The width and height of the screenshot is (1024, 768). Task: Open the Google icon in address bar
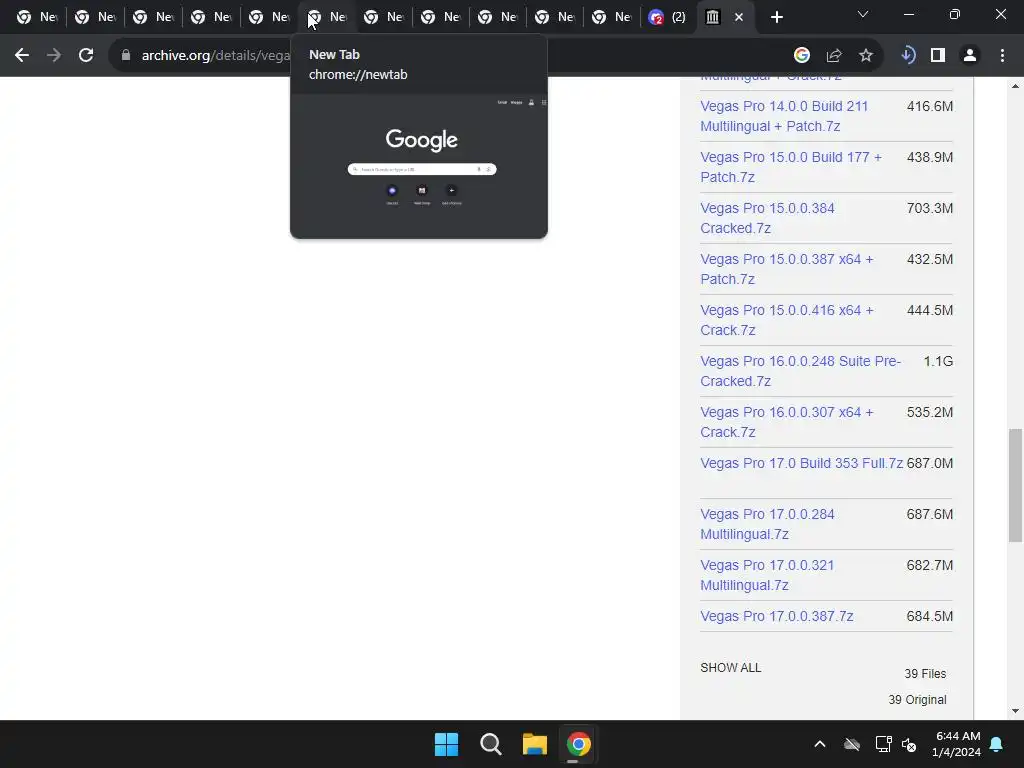pyautogui.click(x=801, y=56)
